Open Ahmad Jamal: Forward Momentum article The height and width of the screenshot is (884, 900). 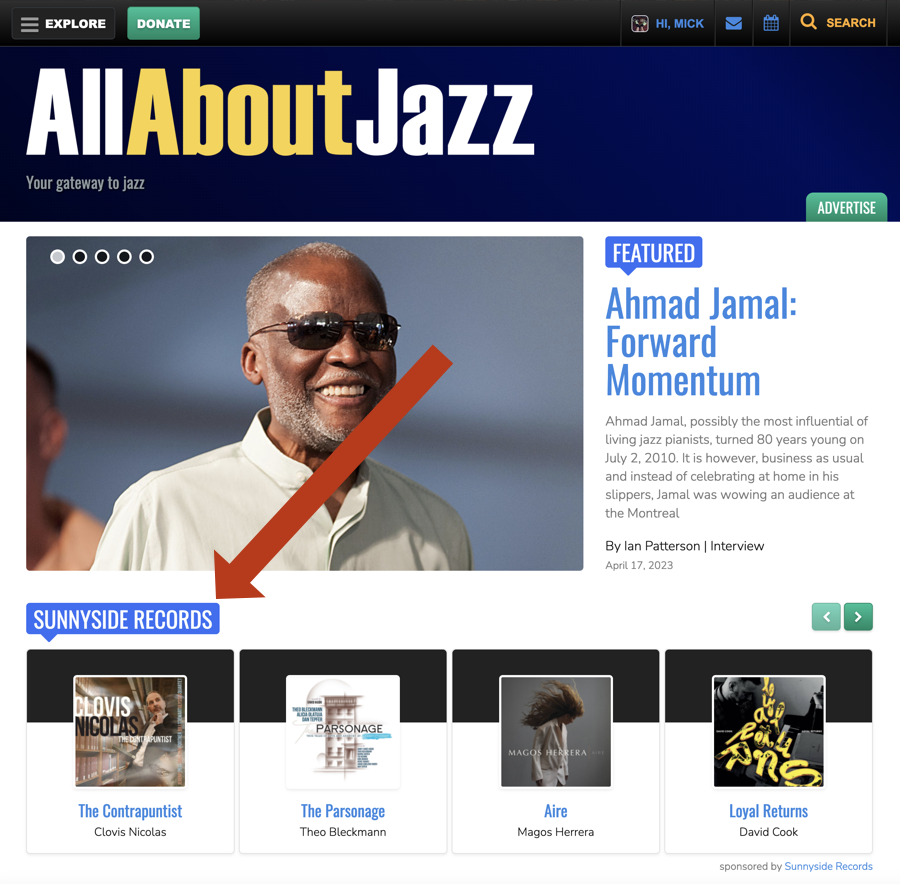[701, 342]
